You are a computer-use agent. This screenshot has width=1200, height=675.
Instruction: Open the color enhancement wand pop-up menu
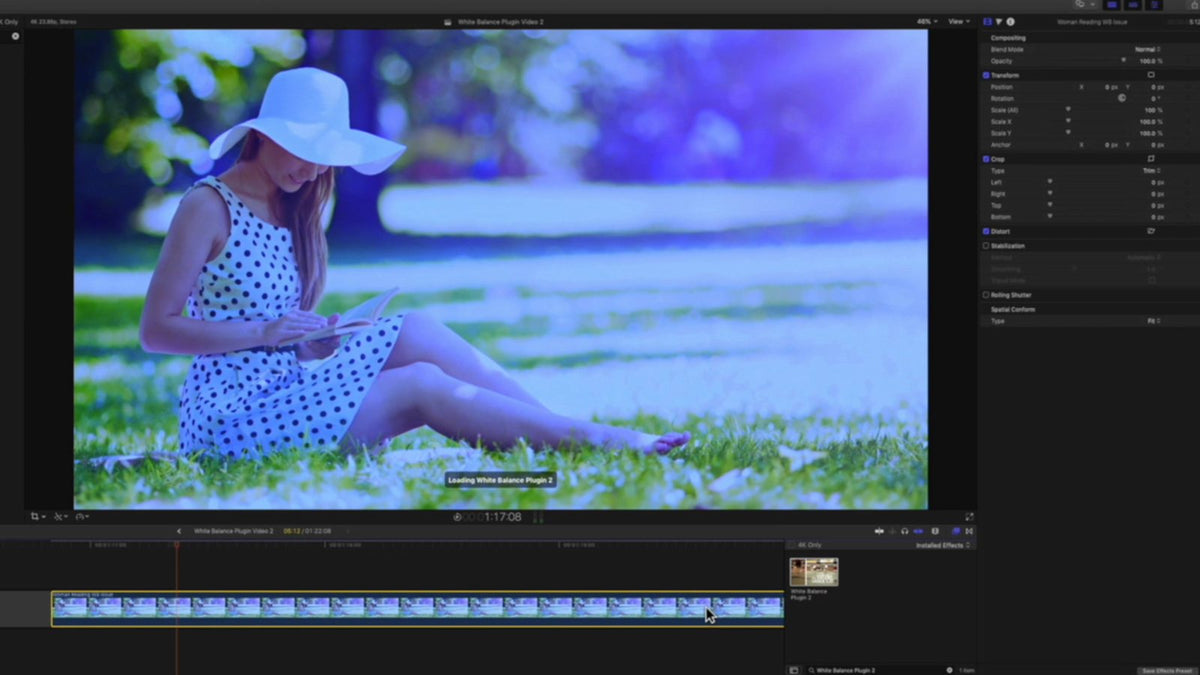pos(60,517)
